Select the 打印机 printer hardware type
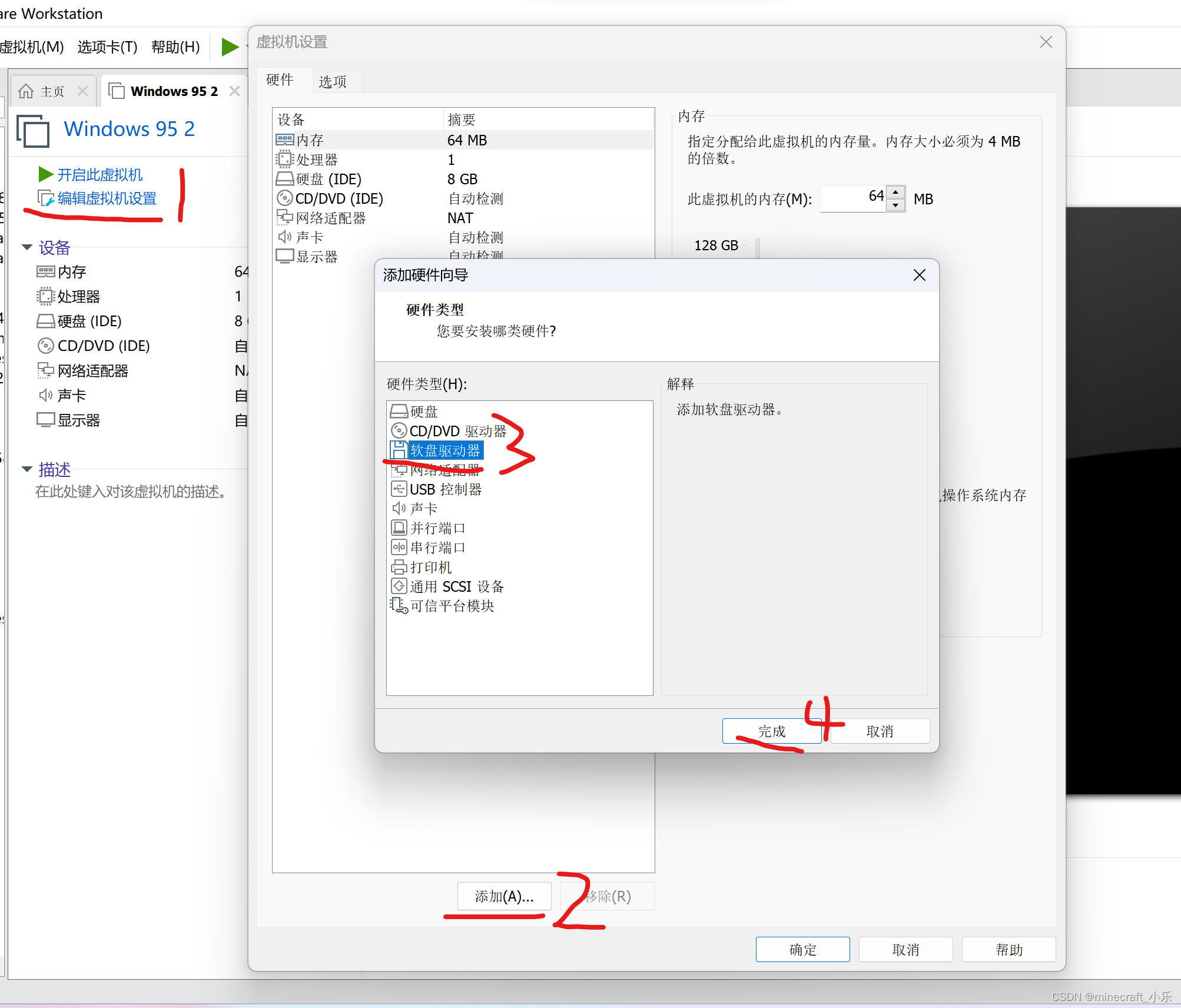The image size is (1181, 1008). 430,566
